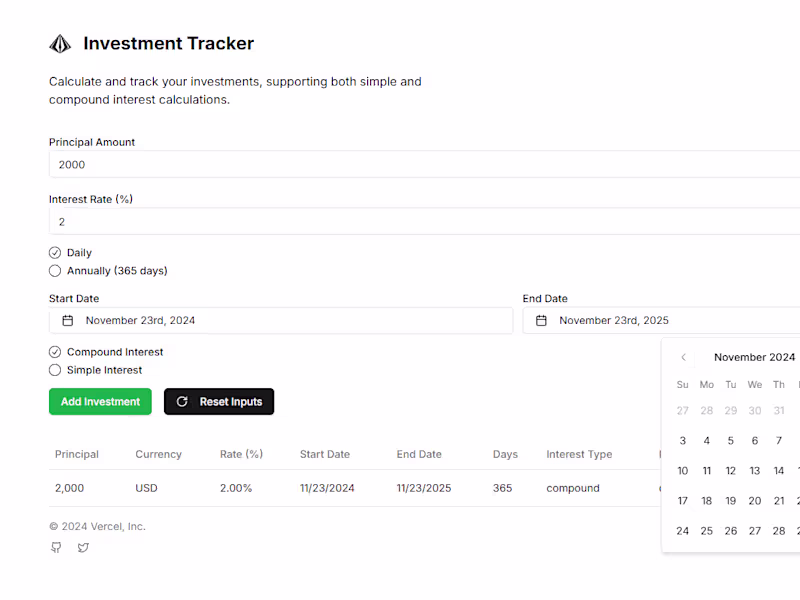Viewport: 800px width, 600px height.
Task: Click the calendar icon in End Date field
Action: point(541,319)
